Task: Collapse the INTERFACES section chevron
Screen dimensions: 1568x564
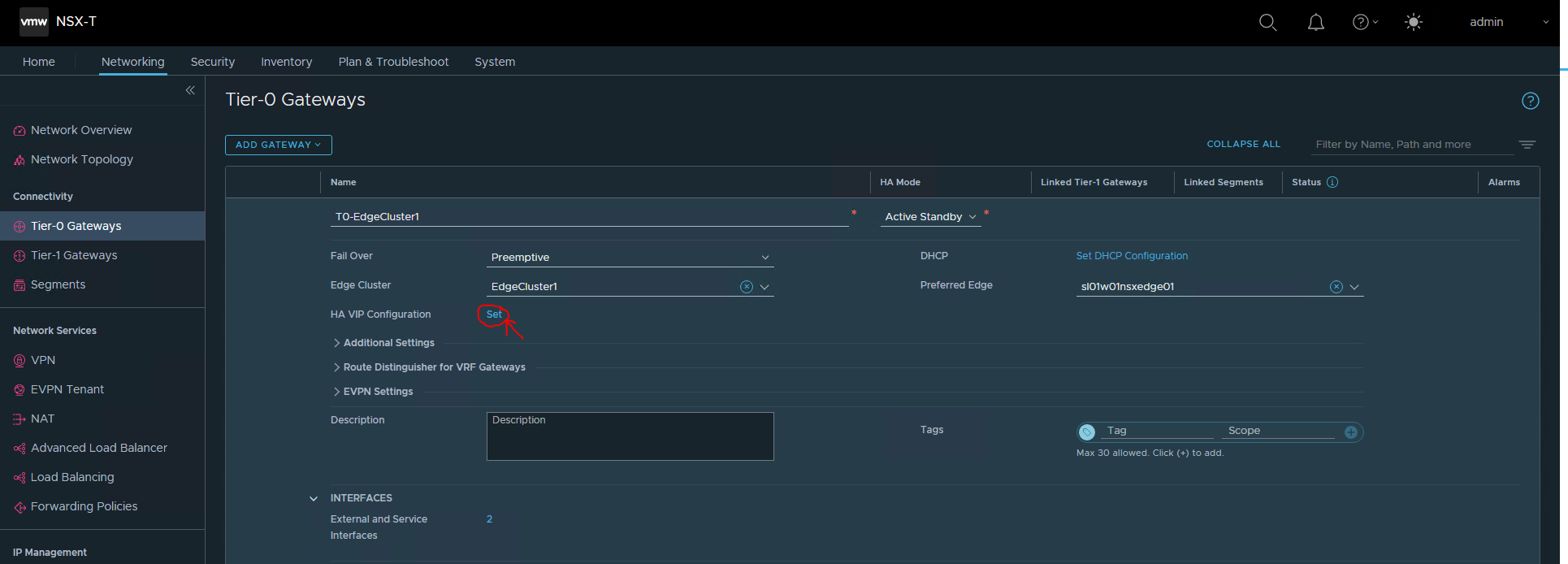Action: pos(314,498)
